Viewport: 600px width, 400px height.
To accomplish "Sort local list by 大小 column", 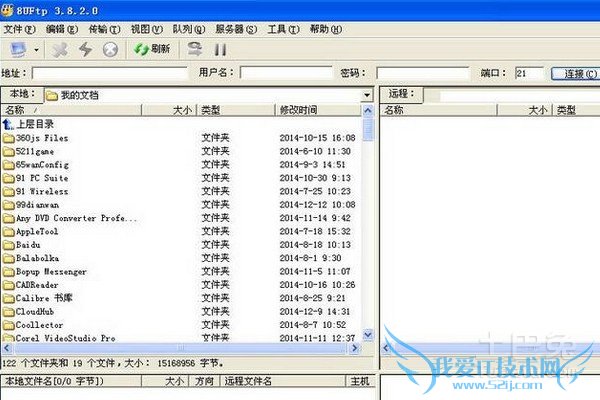I will point(169,110).
